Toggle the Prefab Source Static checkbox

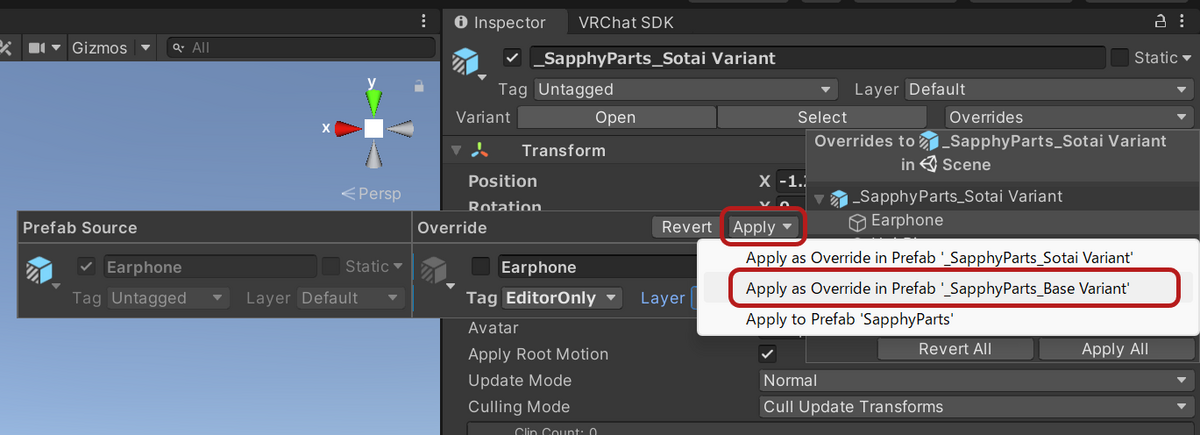330,267
